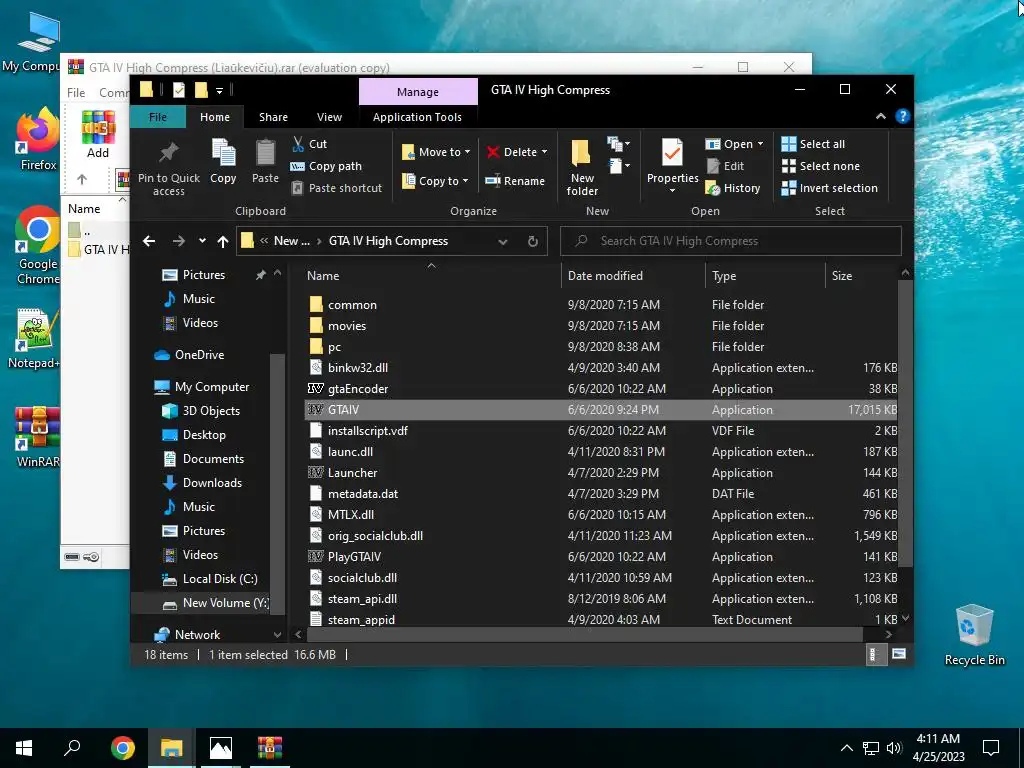1024x768 pixels.
Task: Click Paste shortcut in the ribbon
Action: pyautogui.click(x=336, y=188)
